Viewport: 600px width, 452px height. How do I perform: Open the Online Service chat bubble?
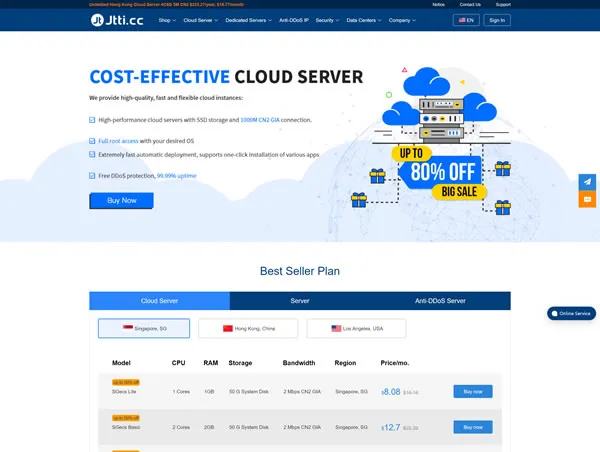[x=571, y=313]
